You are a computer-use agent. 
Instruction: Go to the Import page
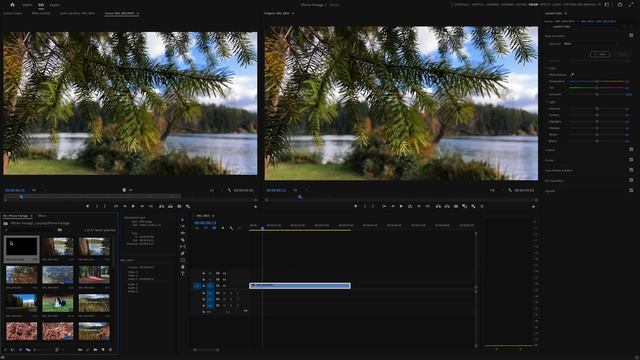click(27, 5)
